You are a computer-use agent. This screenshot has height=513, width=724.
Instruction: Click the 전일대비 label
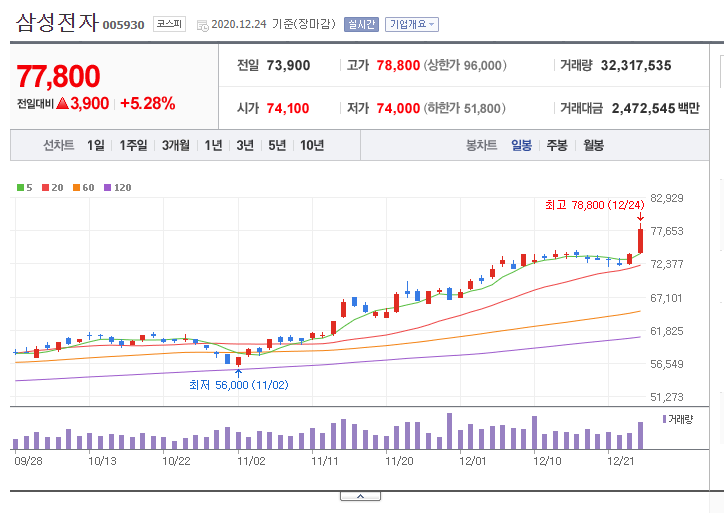click(x=36, y=104)
